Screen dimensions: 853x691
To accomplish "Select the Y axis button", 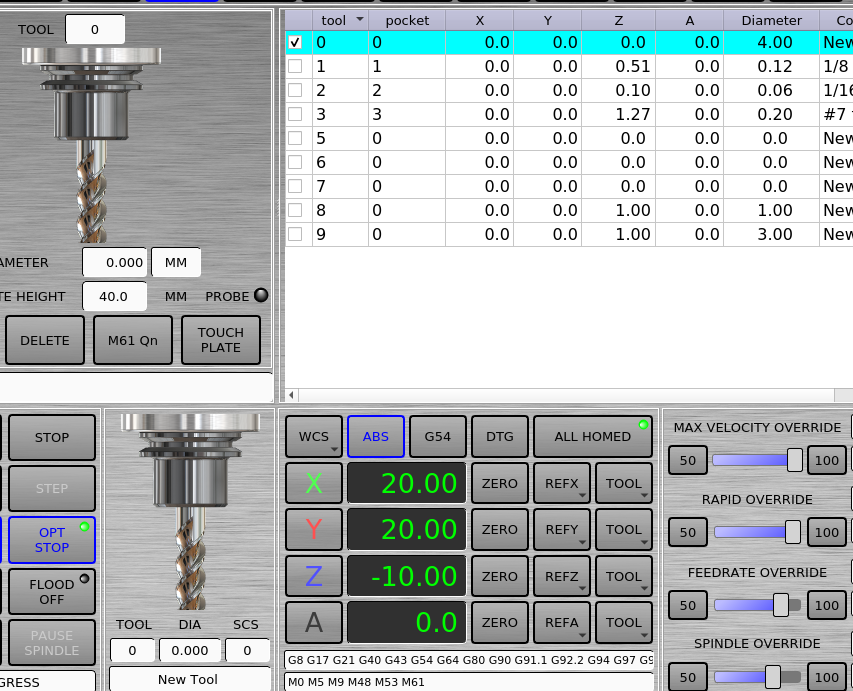I will [x=314, y=529].
